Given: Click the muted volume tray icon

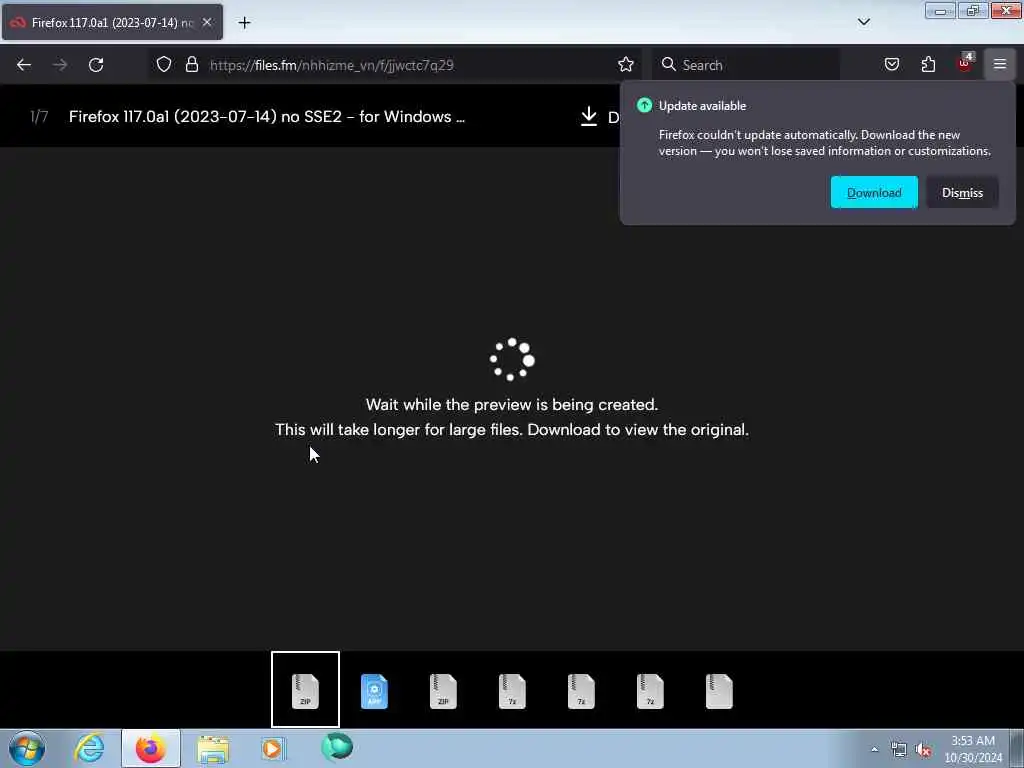Looking at the screenshot, I should [x=923, y=749].
